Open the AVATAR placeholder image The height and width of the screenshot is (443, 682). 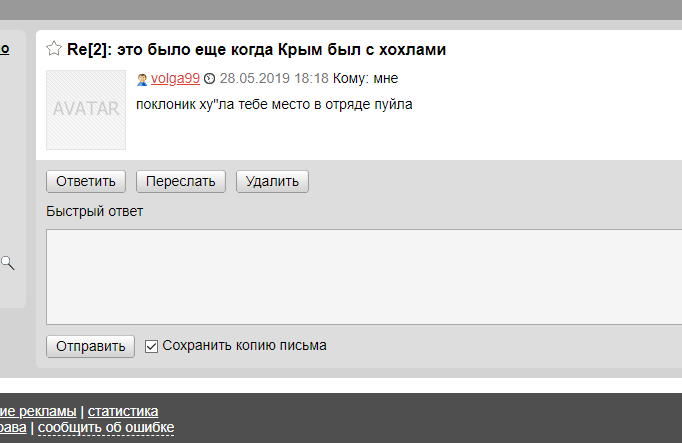coord(86,110)
